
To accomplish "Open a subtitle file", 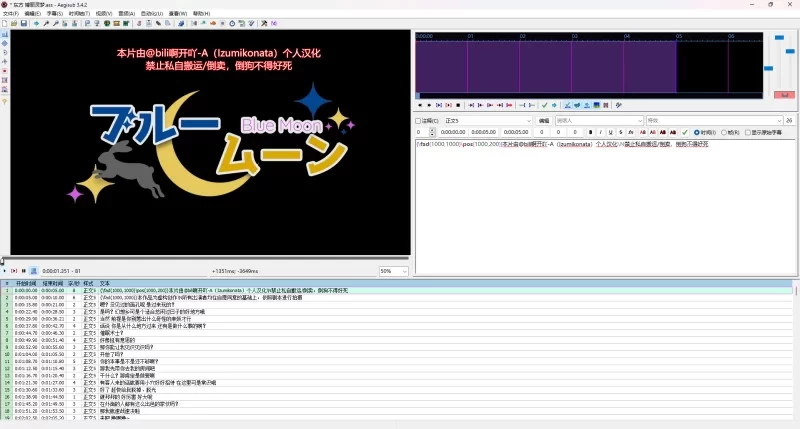I will (x=14, y=23).
